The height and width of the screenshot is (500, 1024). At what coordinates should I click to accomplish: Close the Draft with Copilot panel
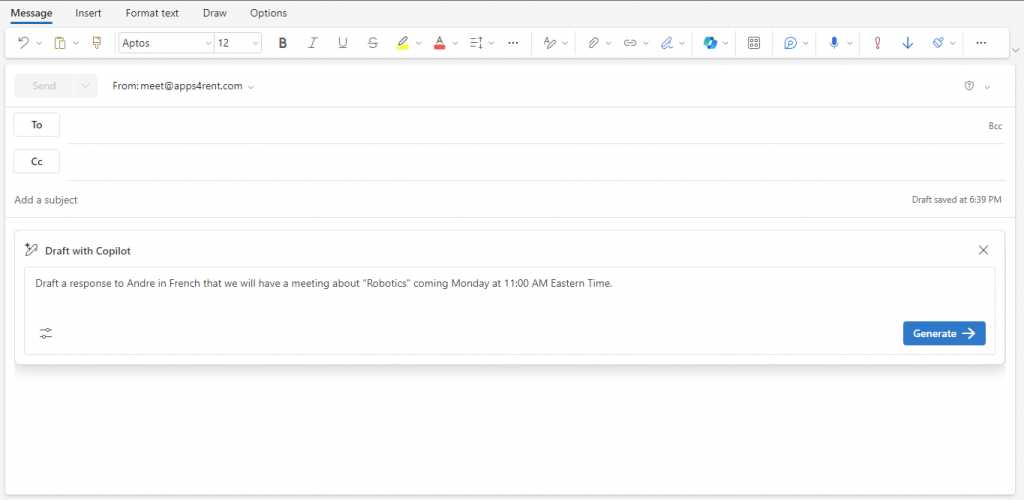(984, 250)
